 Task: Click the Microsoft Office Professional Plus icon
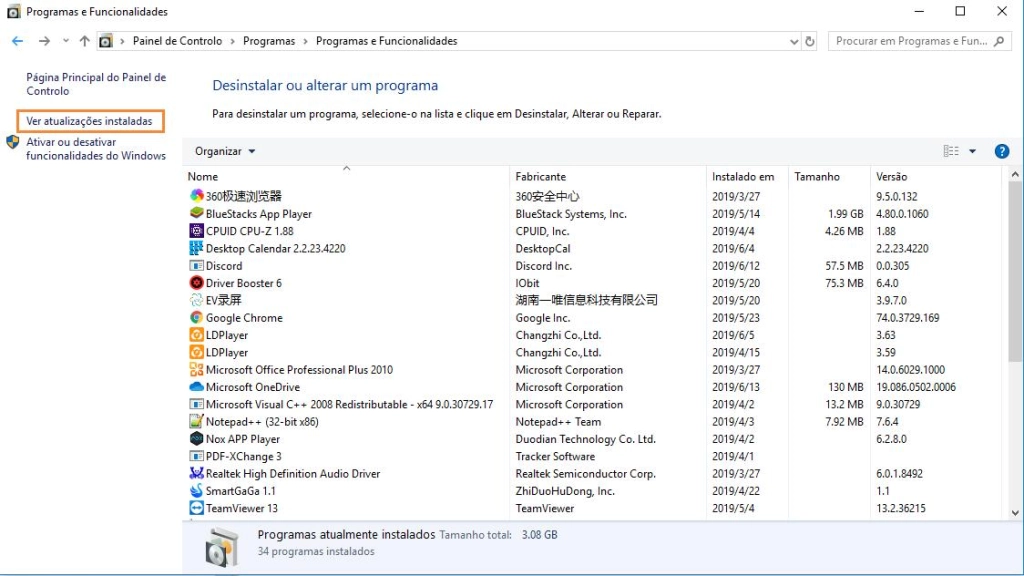point(196,370)
